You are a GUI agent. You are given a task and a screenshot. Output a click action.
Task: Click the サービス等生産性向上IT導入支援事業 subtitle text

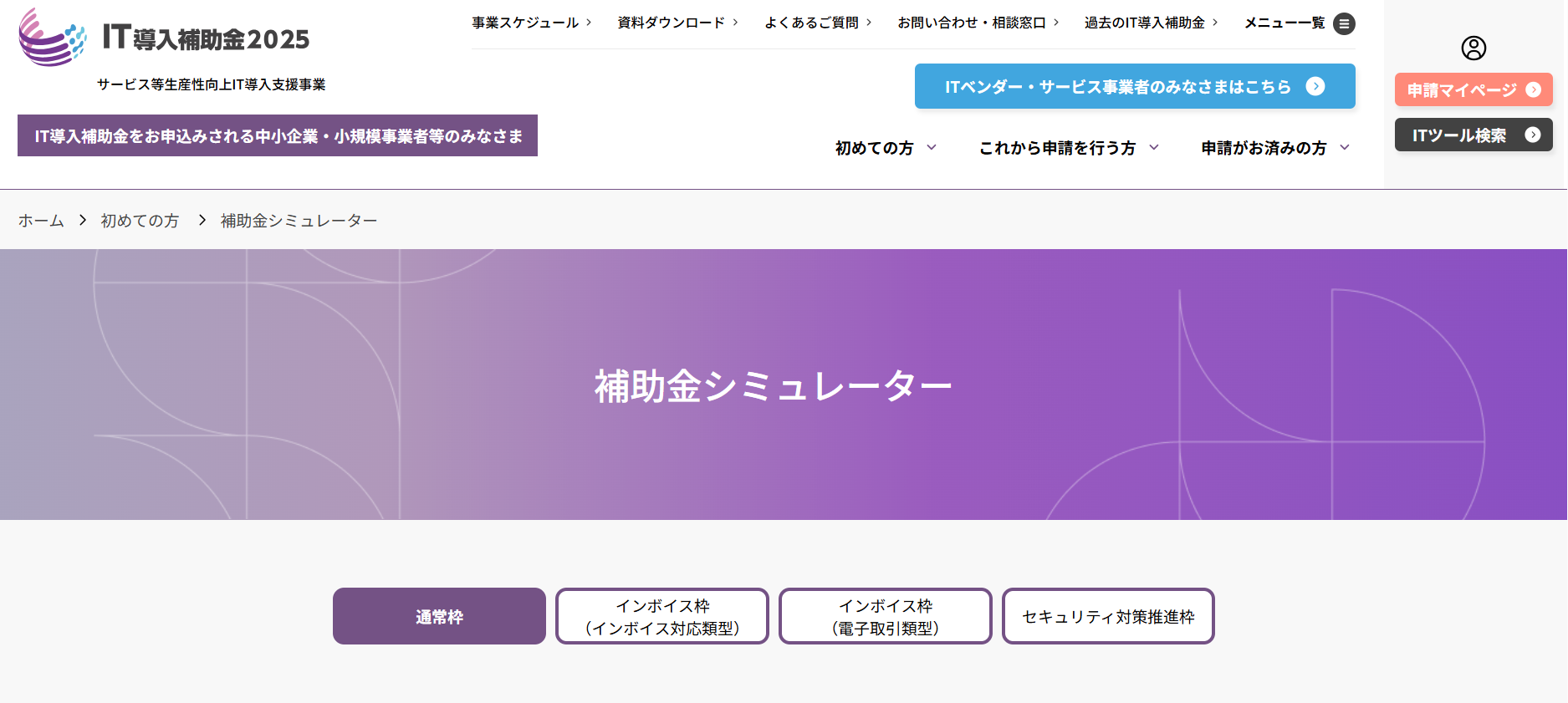click(x=212, y=84)
